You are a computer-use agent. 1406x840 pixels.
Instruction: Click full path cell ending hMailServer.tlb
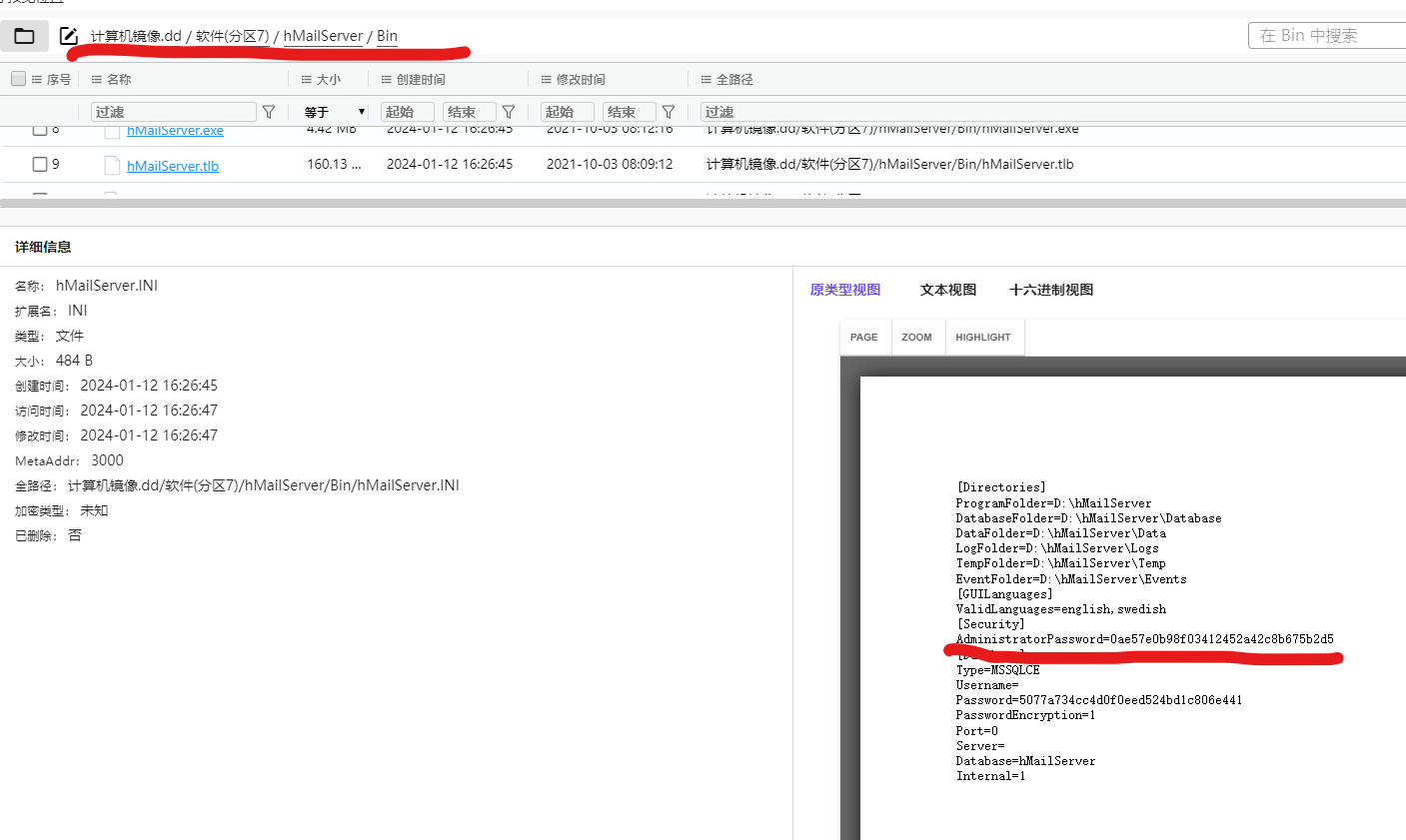click(890, 164)
